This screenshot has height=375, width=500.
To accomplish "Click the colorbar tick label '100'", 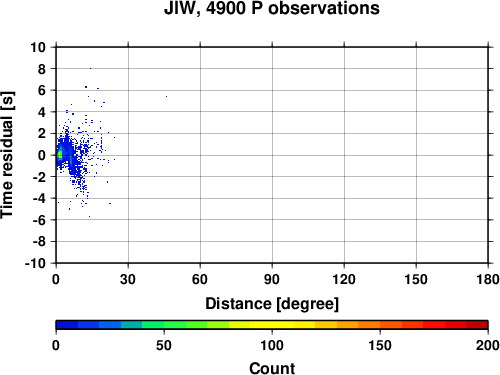I will (x=272, y=345).
